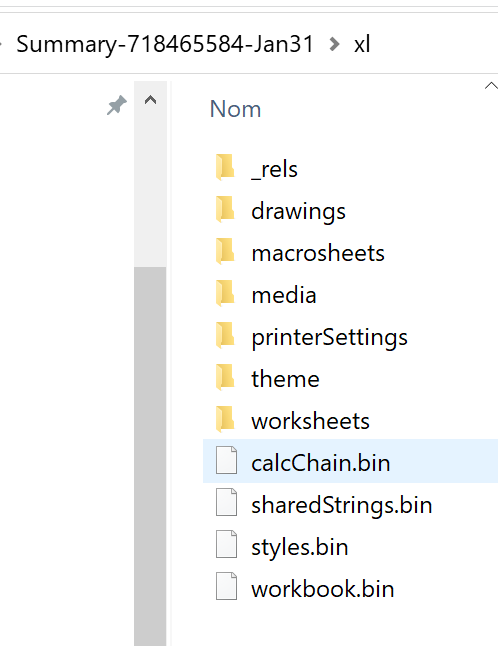Go to Summary-718465584-Jan31 in the breadcrumb

click(165, 44)
